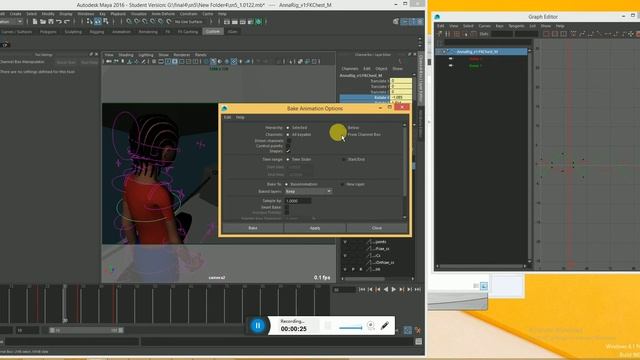Select Hierarchy 'Selected' radio button

pyautogui.click(x=288, y=128)
